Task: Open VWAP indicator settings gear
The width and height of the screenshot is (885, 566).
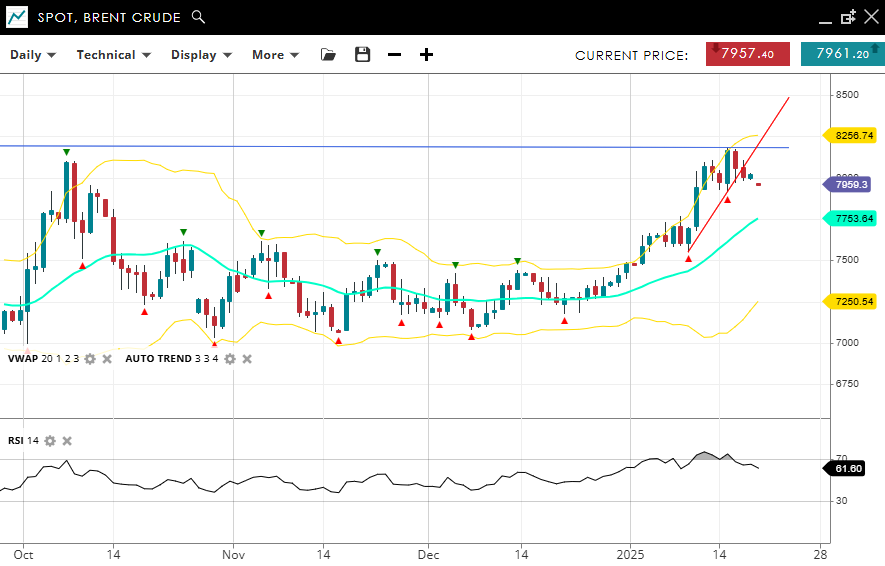Action: point(90,358)
